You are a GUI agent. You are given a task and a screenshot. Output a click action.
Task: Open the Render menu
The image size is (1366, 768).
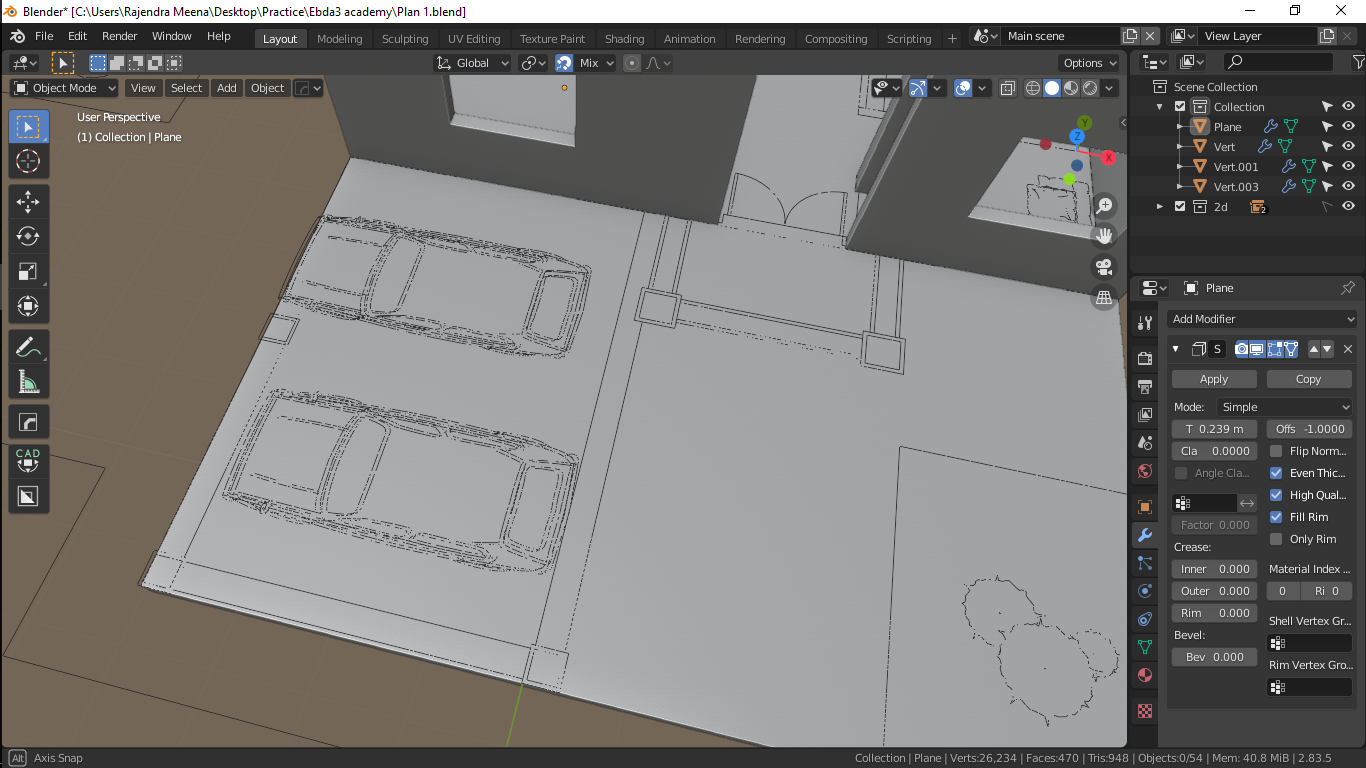120,36
